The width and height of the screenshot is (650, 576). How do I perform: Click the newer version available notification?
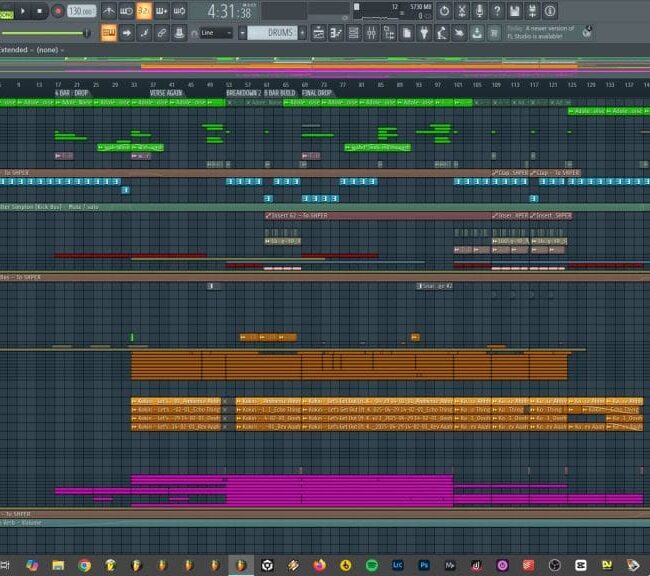pyautogui.click(x=540, y=32)
